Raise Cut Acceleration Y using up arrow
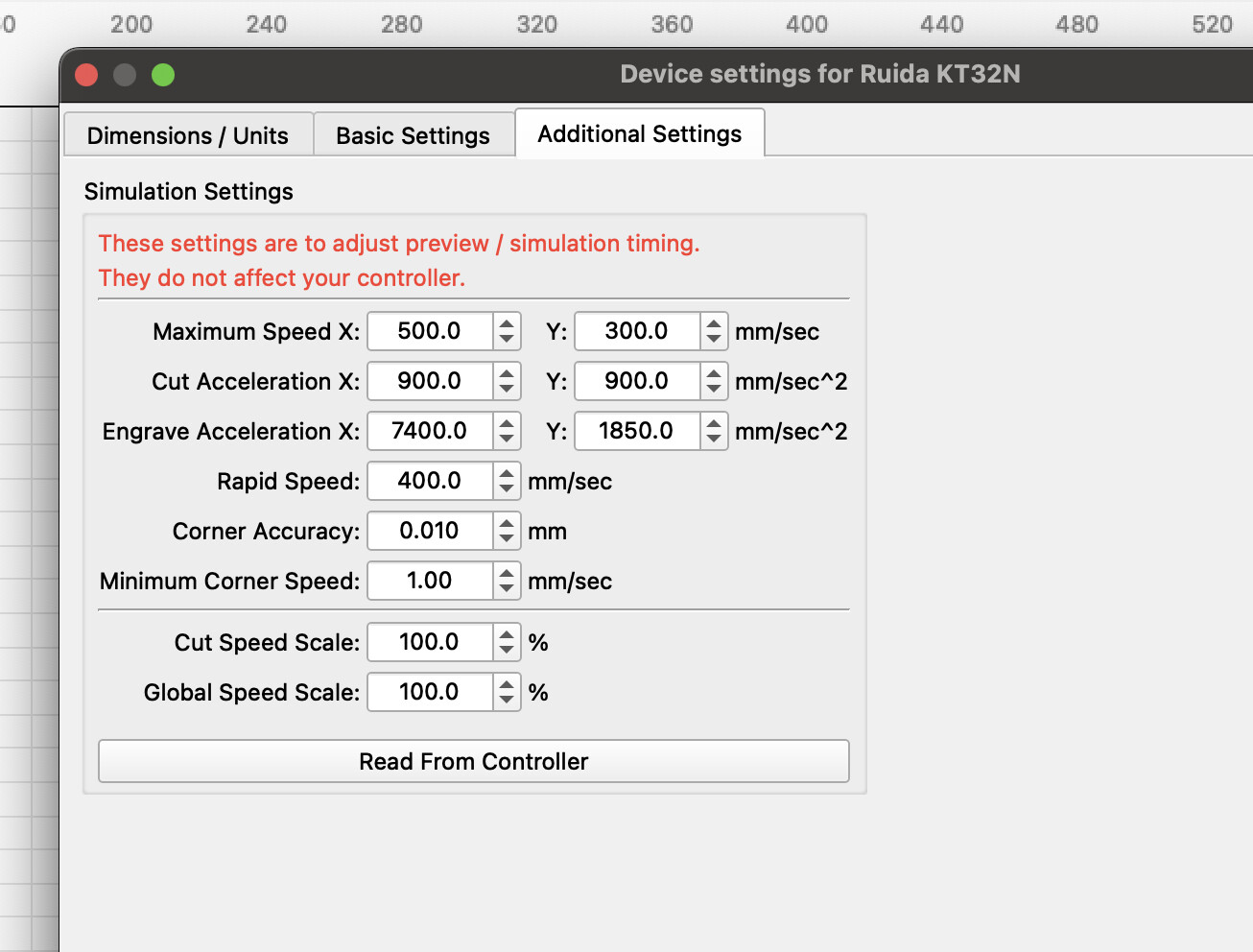 tap(714, 373)
